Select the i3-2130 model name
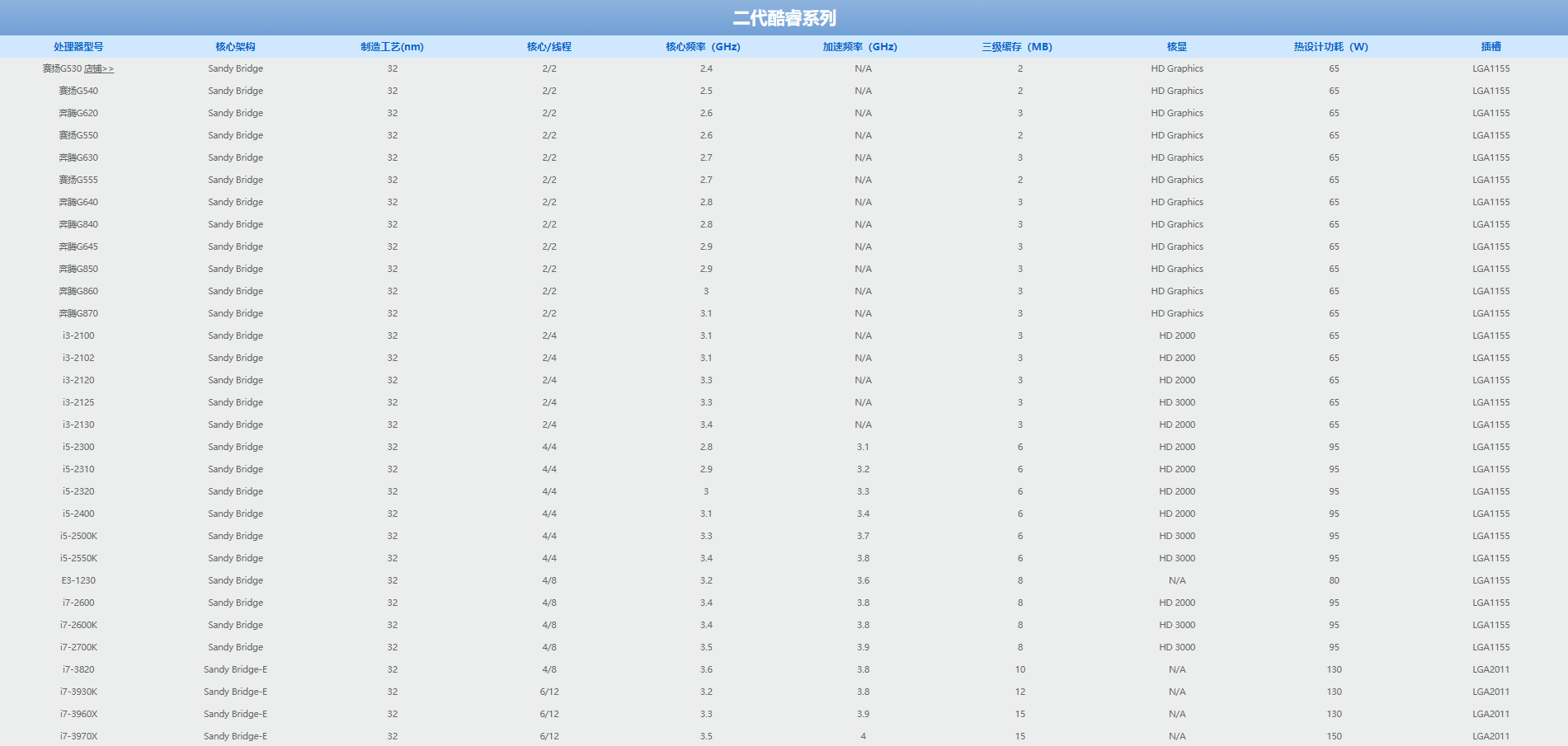 coord(78,425)
